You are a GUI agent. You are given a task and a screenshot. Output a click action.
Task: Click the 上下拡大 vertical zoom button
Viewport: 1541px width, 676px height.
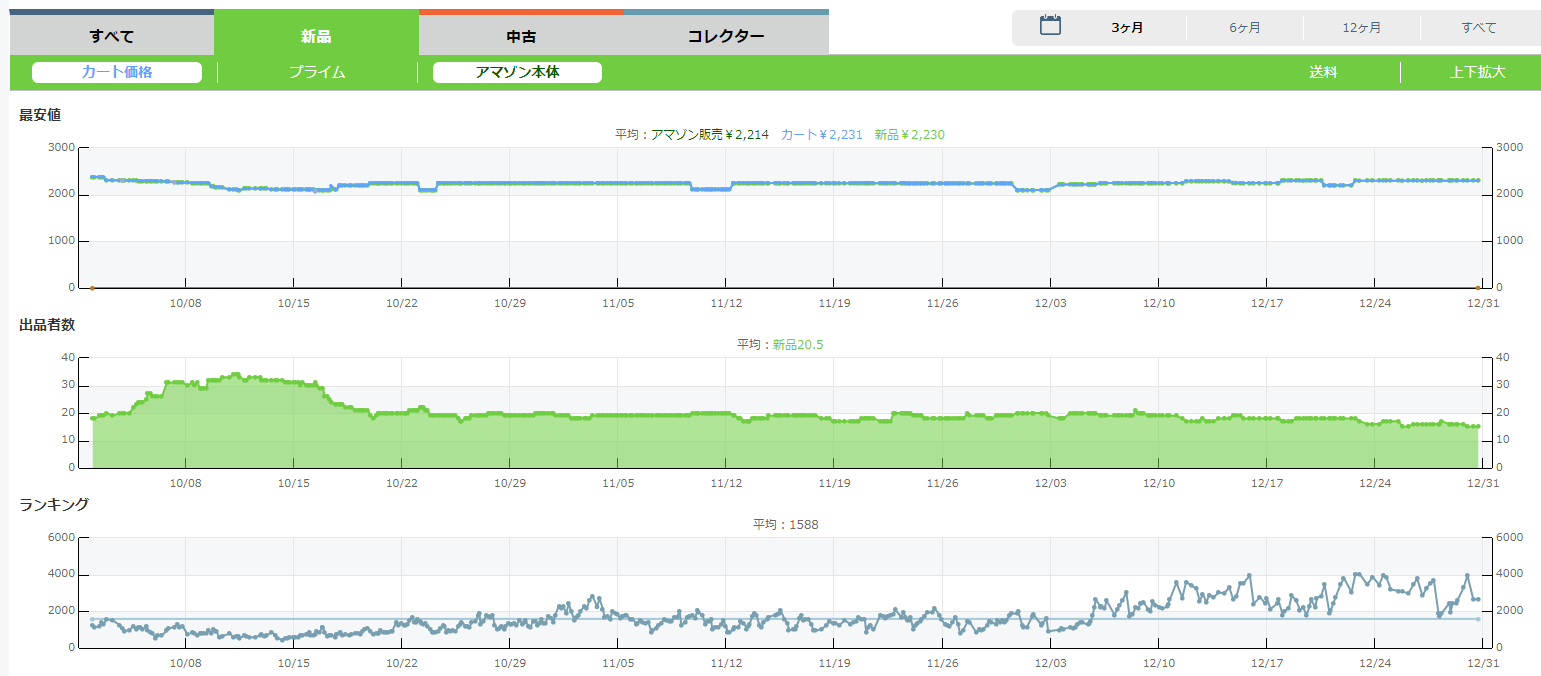pos(1478,72)
